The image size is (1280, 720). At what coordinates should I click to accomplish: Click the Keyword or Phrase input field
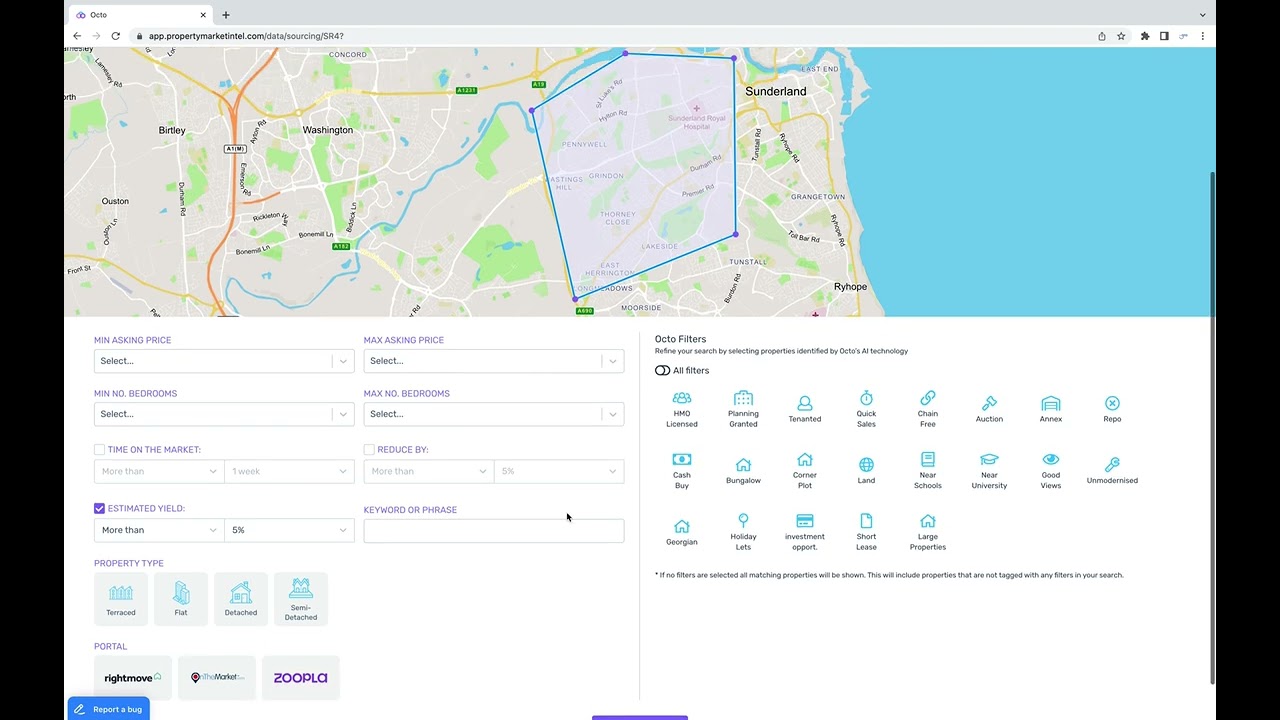click(493, 530)
